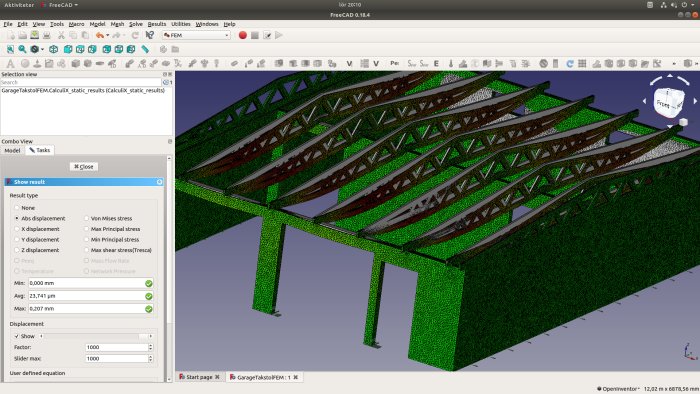
Task: Switch to the Model tab
Action: click(x=12, y=150)
